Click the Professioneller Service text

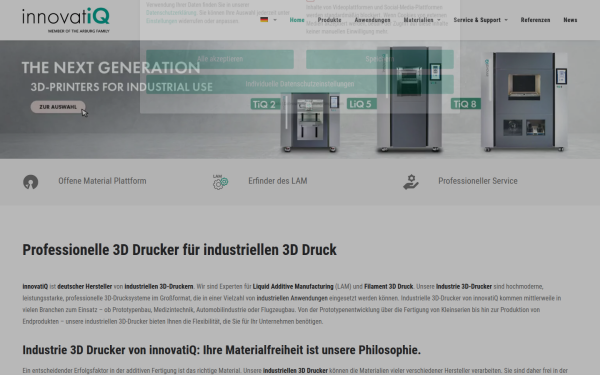pyautogui.click(x=478, y=181)
